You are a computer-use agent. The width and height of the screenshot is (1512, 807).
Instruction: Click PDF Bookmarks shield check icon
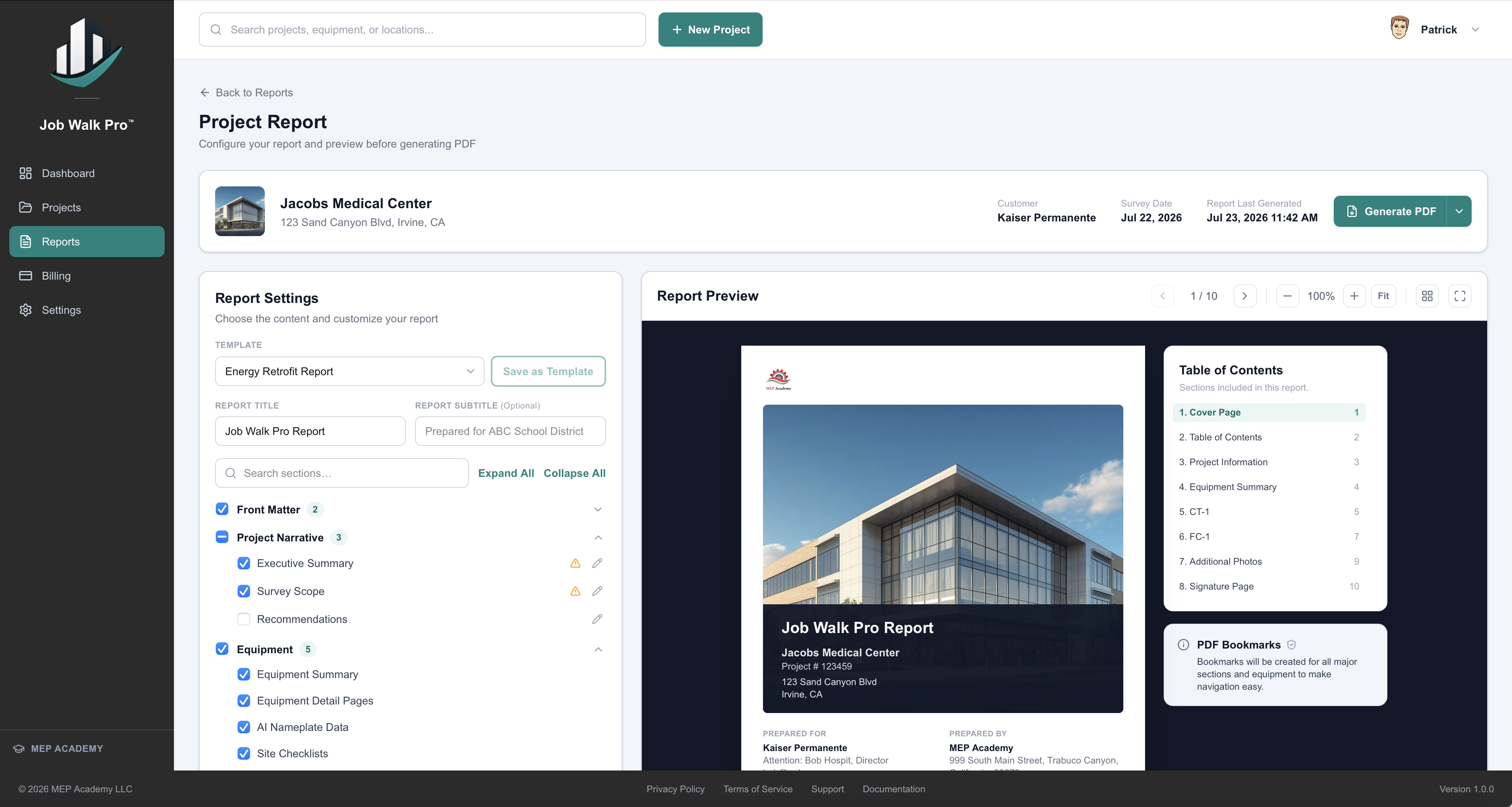(1291, 644)
